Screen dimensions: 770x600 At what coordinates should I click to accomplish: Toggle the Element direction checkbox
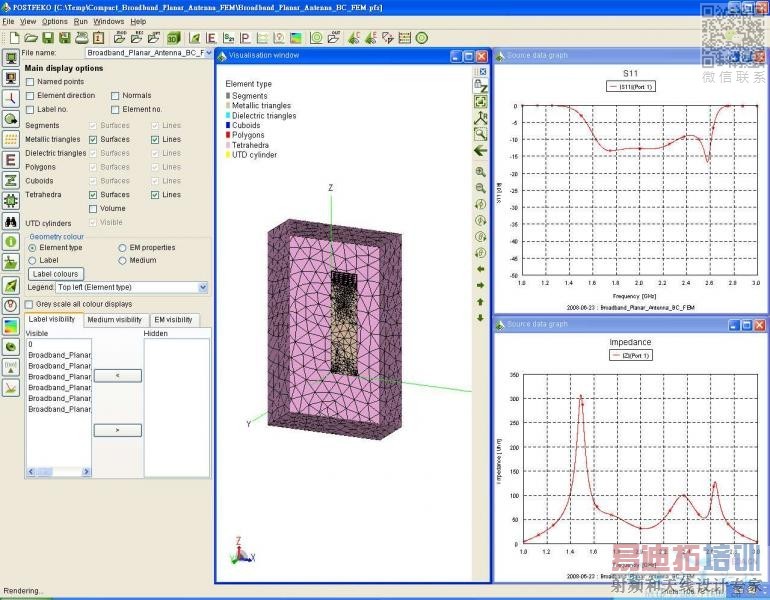[30, 96]
